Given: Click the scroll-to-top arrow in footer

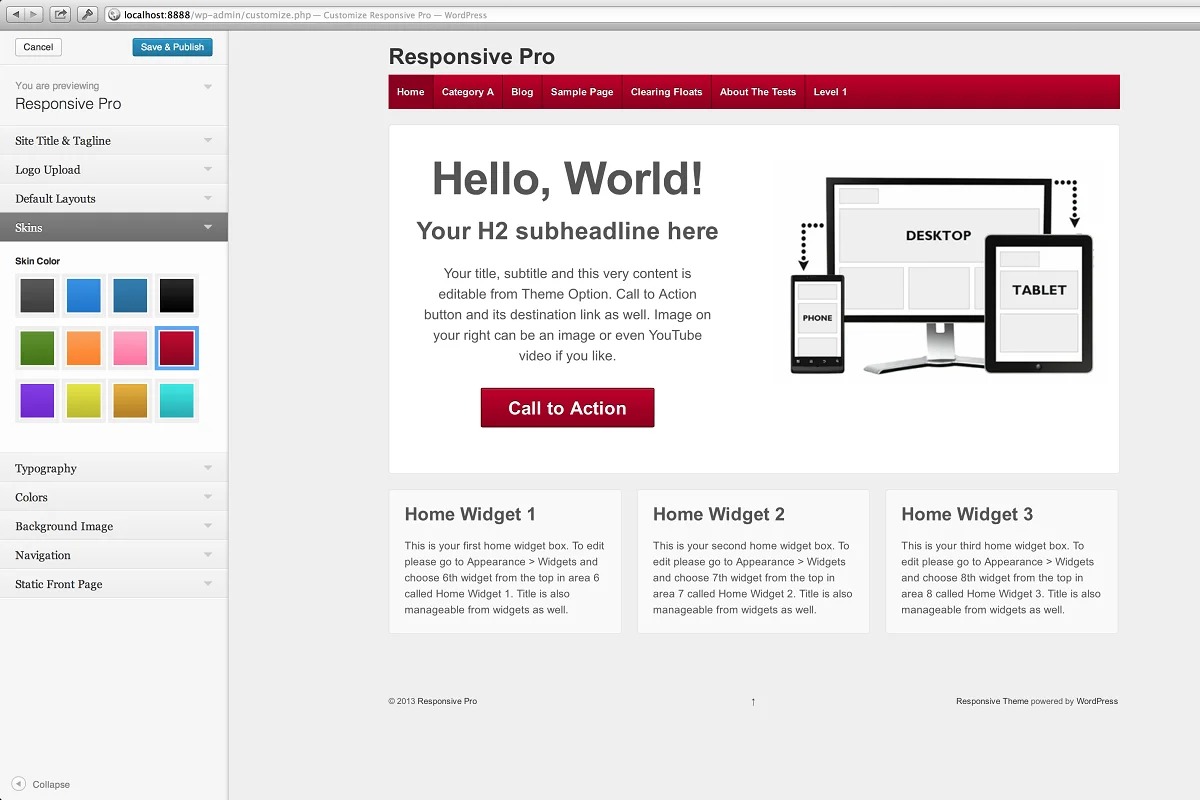Looking at the screenshot, I should point(753,702).
